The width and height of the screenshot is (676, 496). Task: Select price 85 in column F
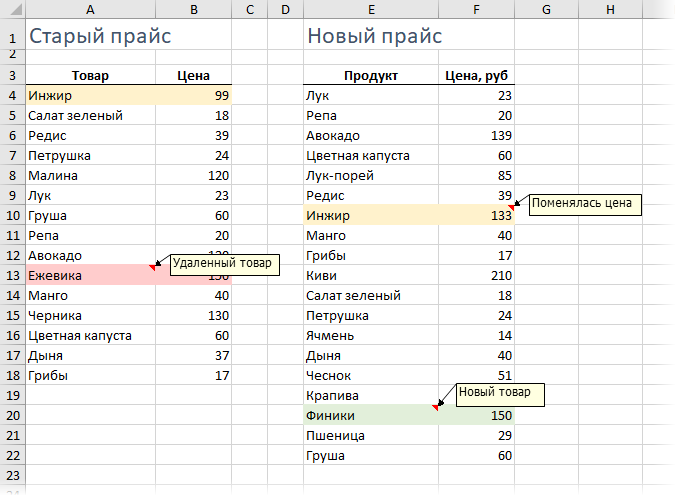pyautogui.click(x=476, y=176)
